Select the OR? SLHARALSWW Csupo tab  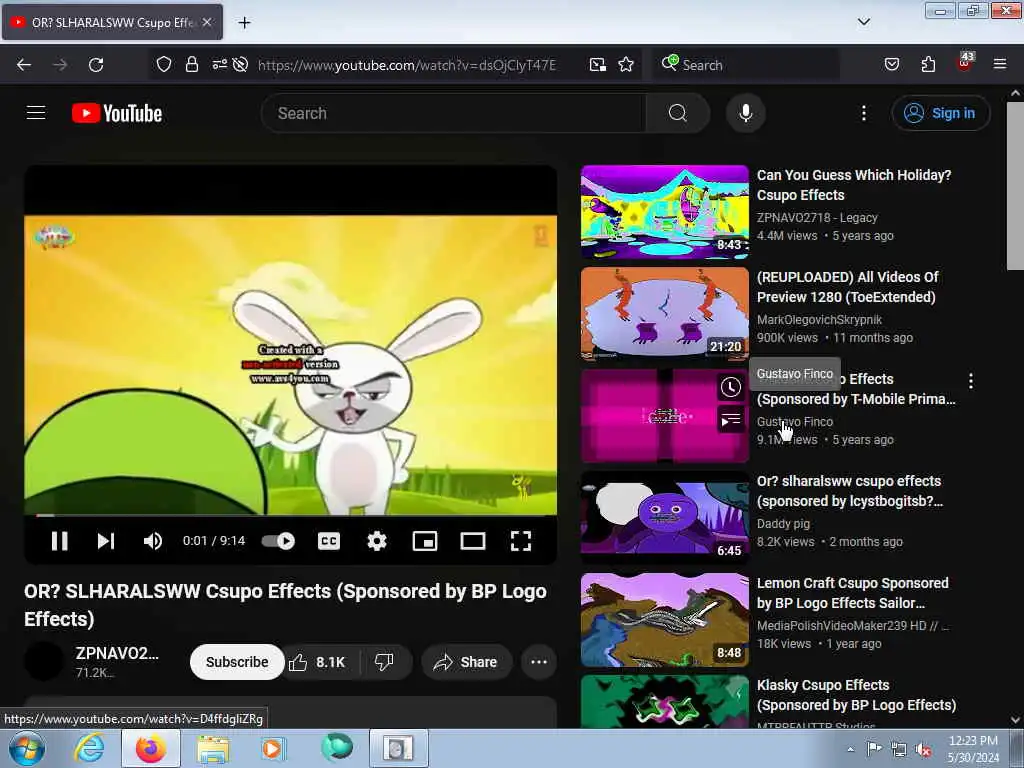pos(112,22)
